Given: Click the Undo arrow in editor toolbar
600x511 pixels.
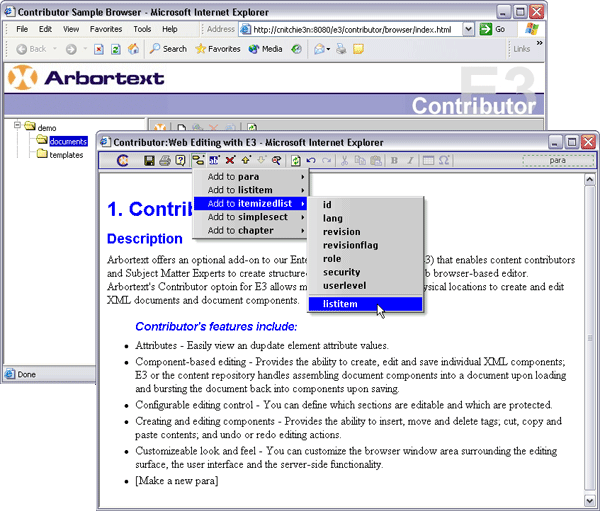Looking at the screenshot, I should point(311,160).
